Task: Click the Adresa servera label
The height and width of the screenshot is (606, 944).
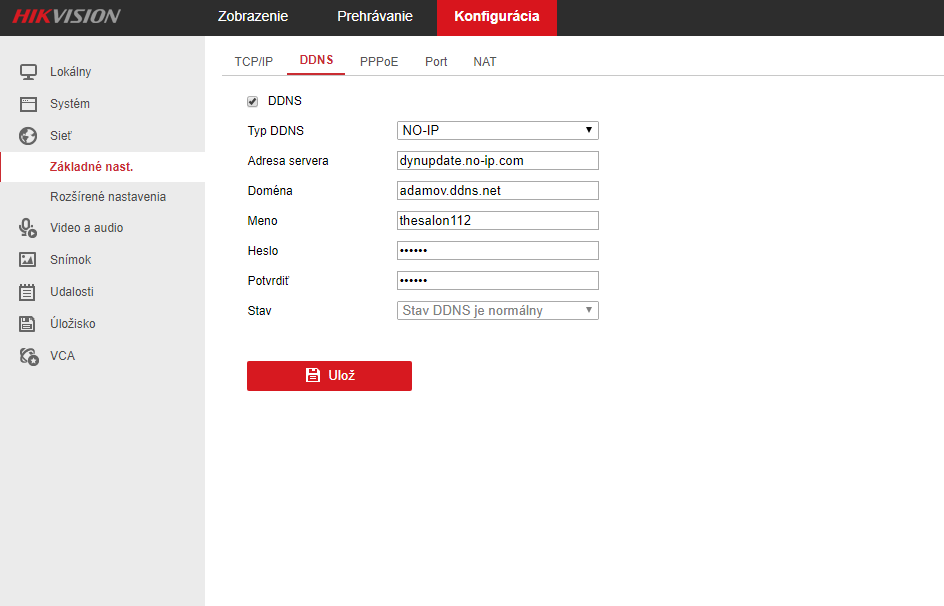Action: (288, 161)
